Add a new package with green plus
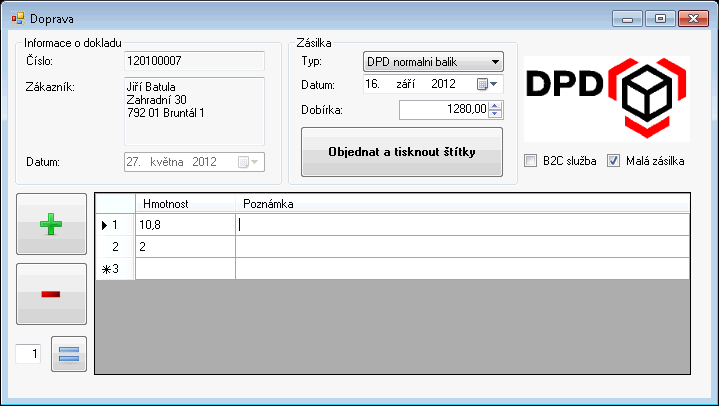The image size is (719, 406). 51,224
